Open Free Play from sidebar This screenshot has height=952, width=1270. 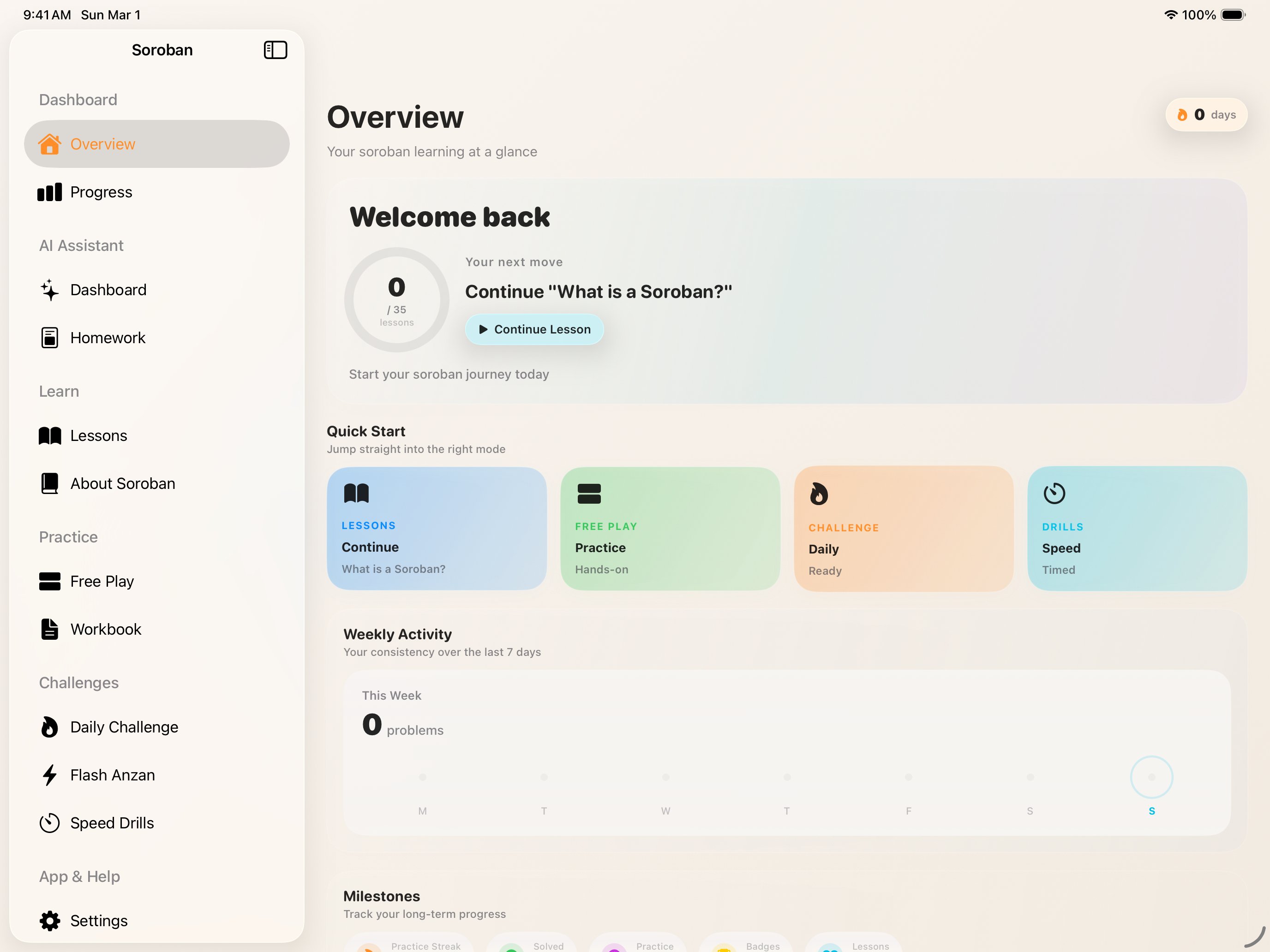(x=102, y=581)
